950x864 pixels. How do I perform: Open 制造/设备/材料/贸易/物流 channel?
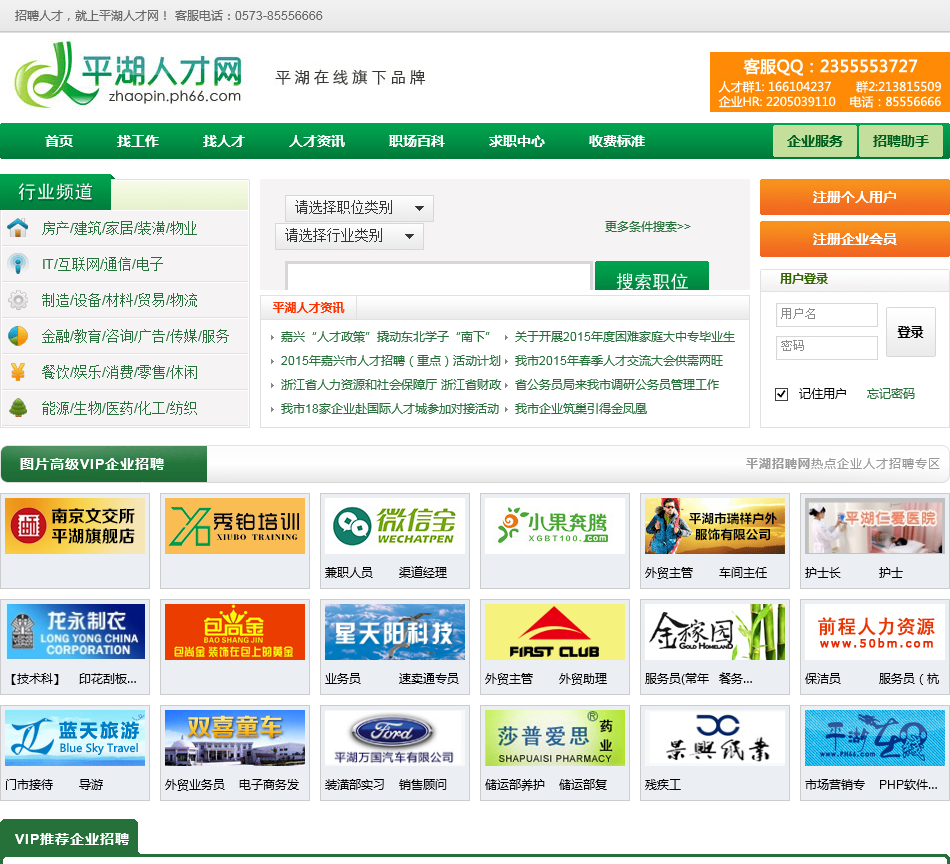119,301
